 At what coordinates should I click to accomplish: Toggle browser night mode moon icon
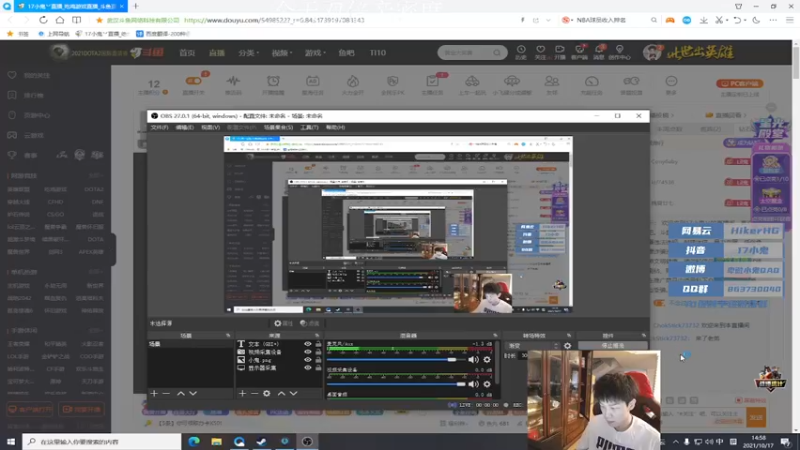(x=756, y=20)
